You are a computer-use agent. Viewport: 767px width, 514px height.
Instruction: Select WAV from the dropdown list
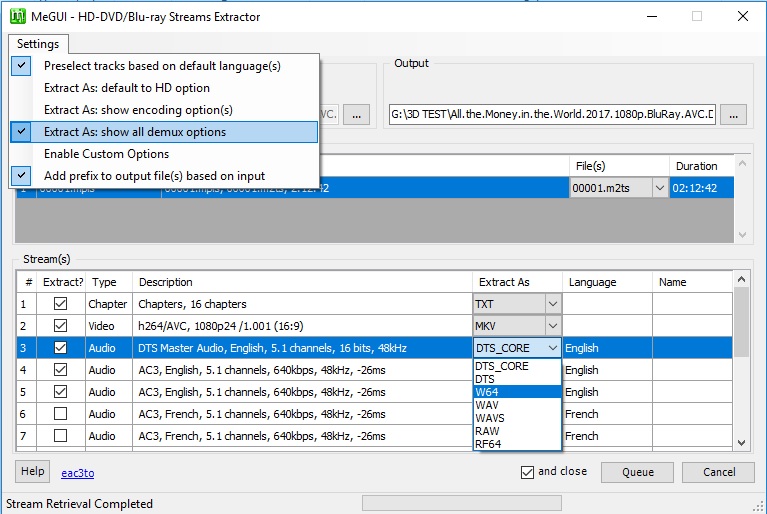click(x=517, y=405)
